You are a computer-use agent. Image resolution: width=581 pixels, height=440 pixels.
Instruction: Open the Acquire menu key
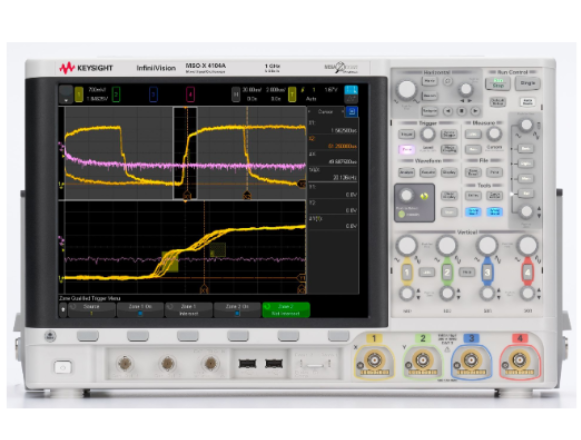pyautogui.click(x=428, y=172)
